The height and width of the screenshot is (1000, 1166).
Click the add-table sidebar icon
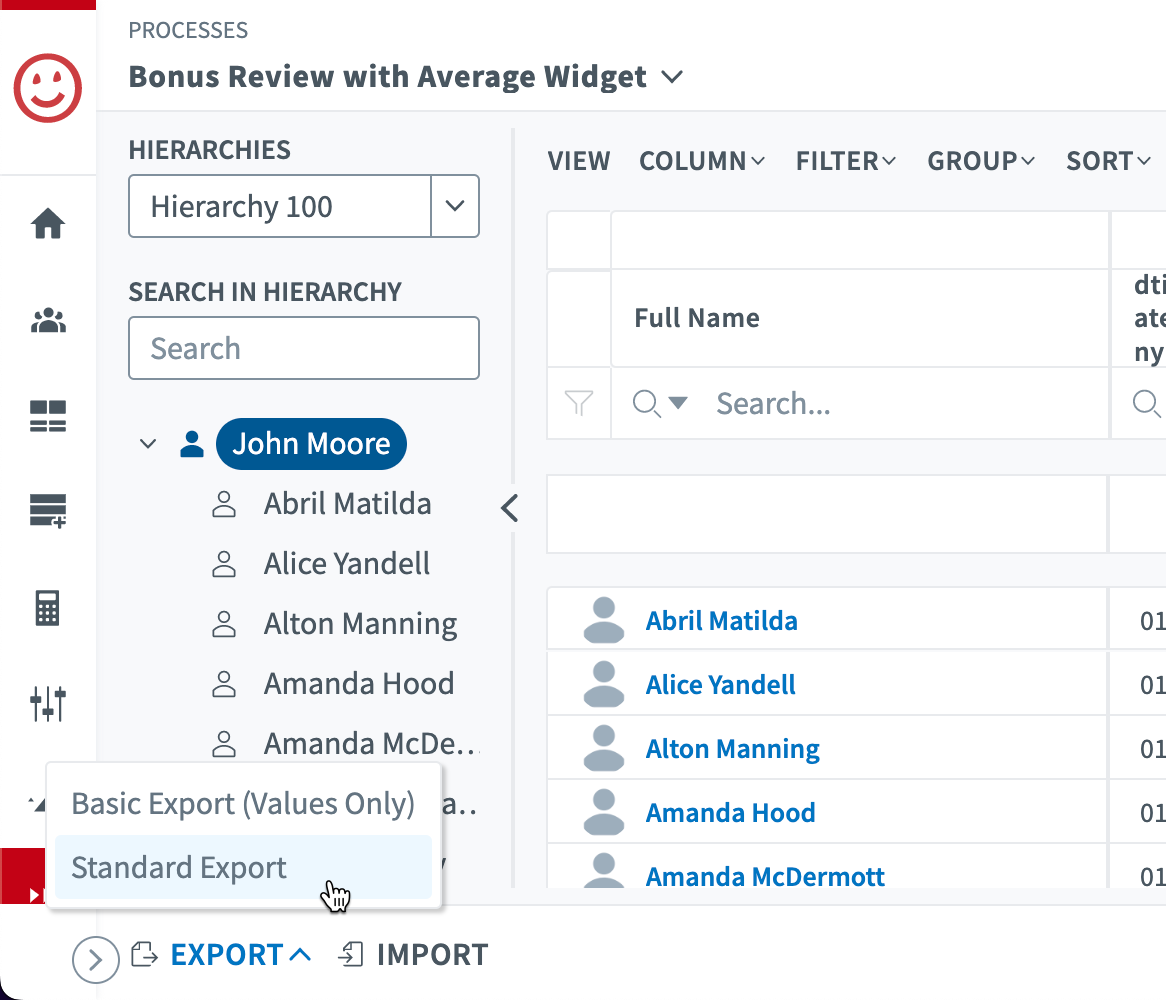tap(48, 511)
